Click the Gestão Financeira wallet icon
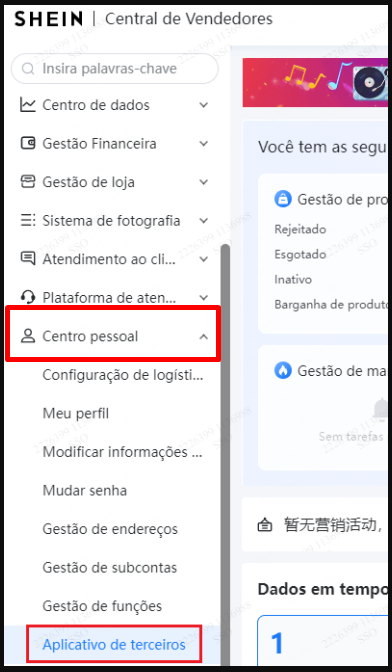This screenshot has height=672, width=392. (28, 143)
